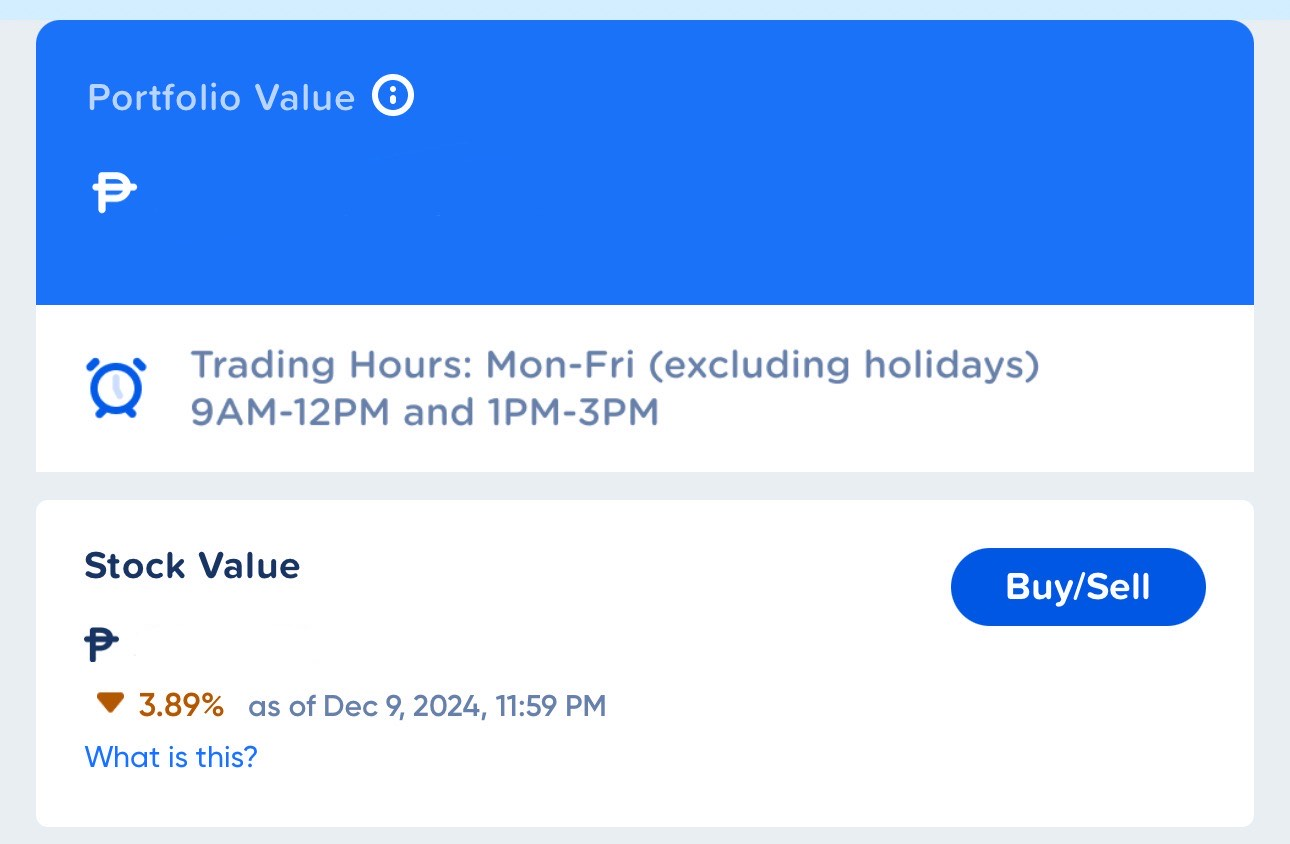Select the dark peso sign under Stock Value
Viewport: 1290px width, 844px height.
(x=102, y=645)
